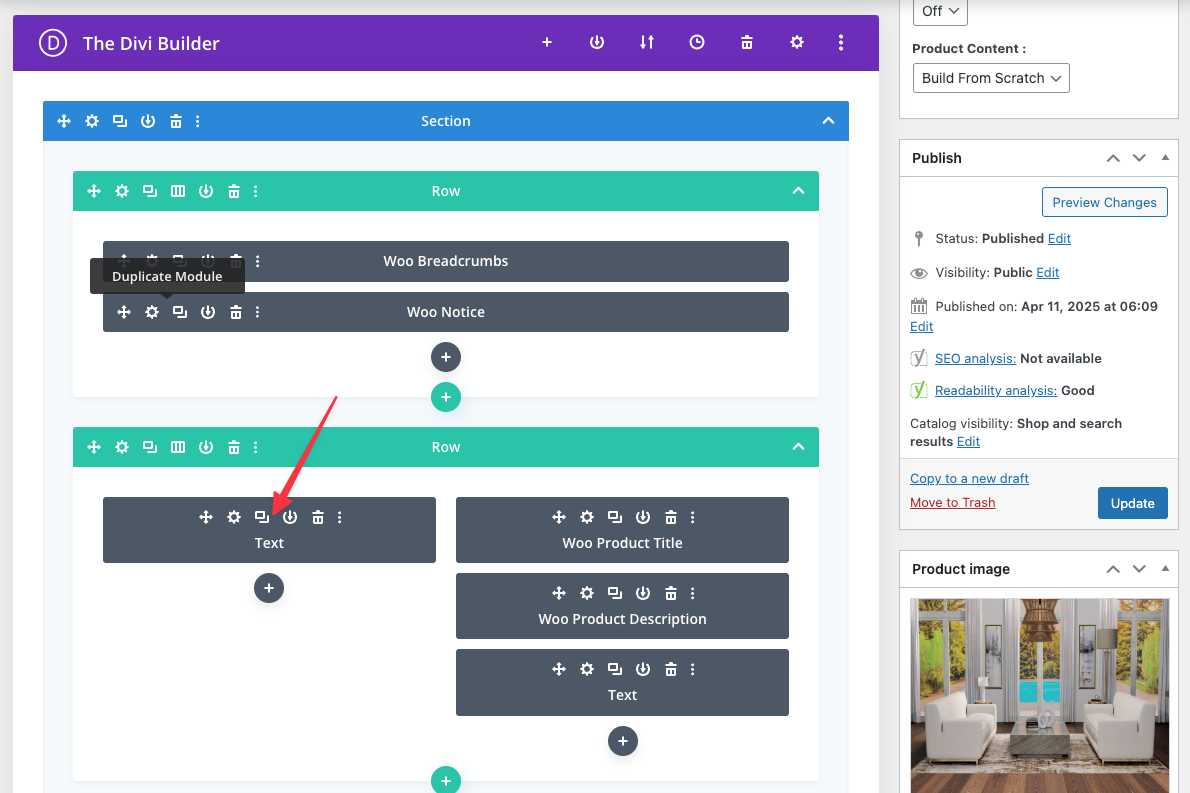
Task: Add new row below first Row
Action: (445, 397)
